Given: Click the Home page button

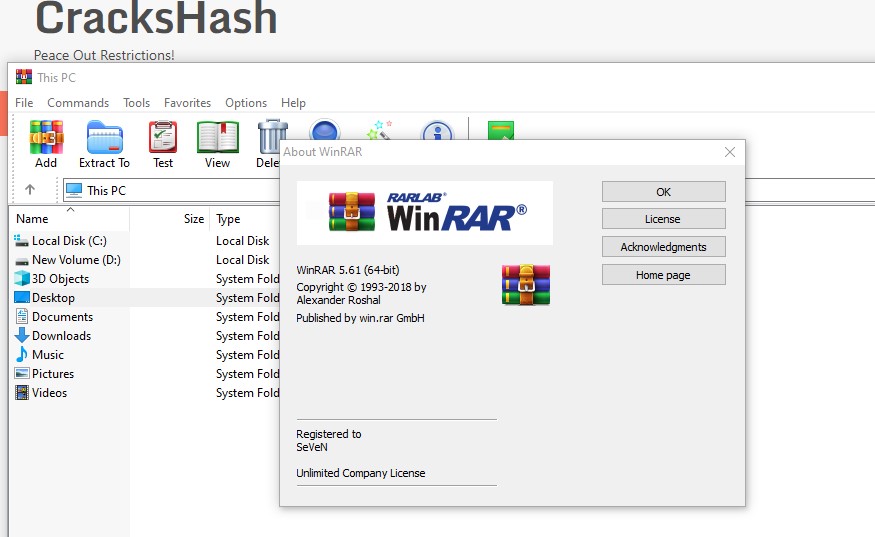Looking at the screenshot, I should pos(664,275).
